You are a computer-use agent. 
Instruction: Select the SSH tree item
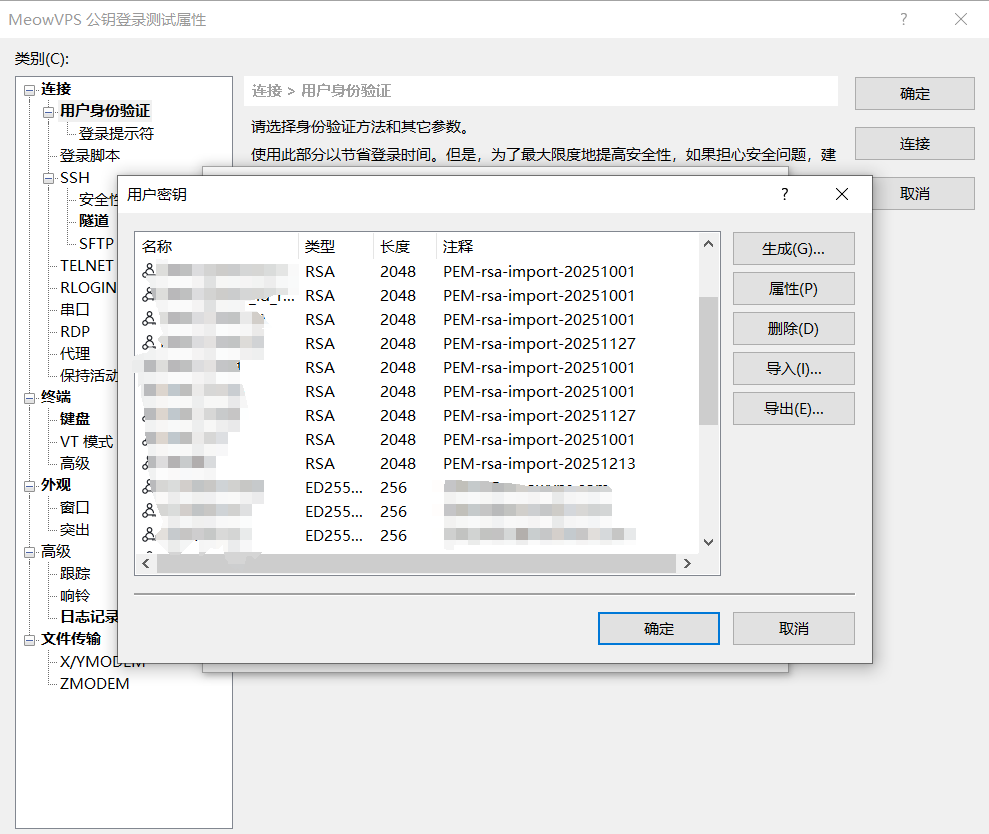74,178
